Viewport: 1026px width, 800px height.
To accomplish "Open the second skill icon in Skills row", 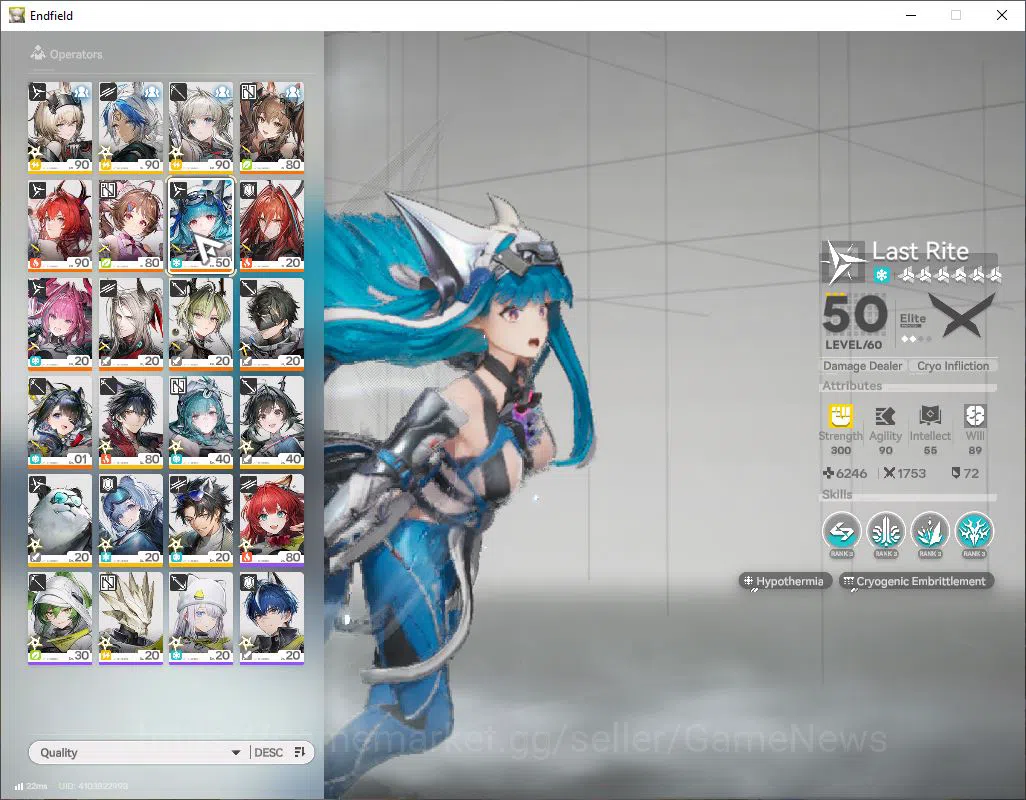I will pos(885,531).
